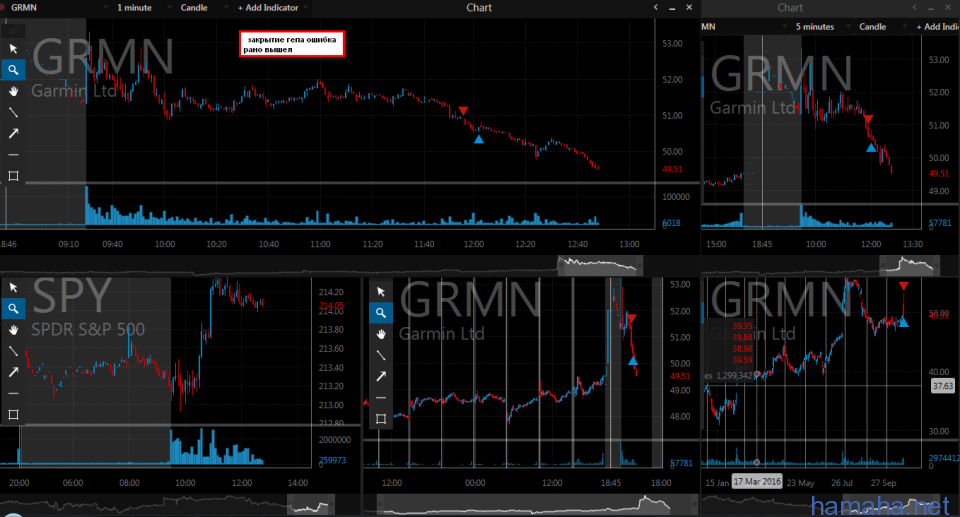Screen dimensions: 960x517
Task: Click 'SPDR S&P 500' chart subtitle
Action: coord(88,330)
